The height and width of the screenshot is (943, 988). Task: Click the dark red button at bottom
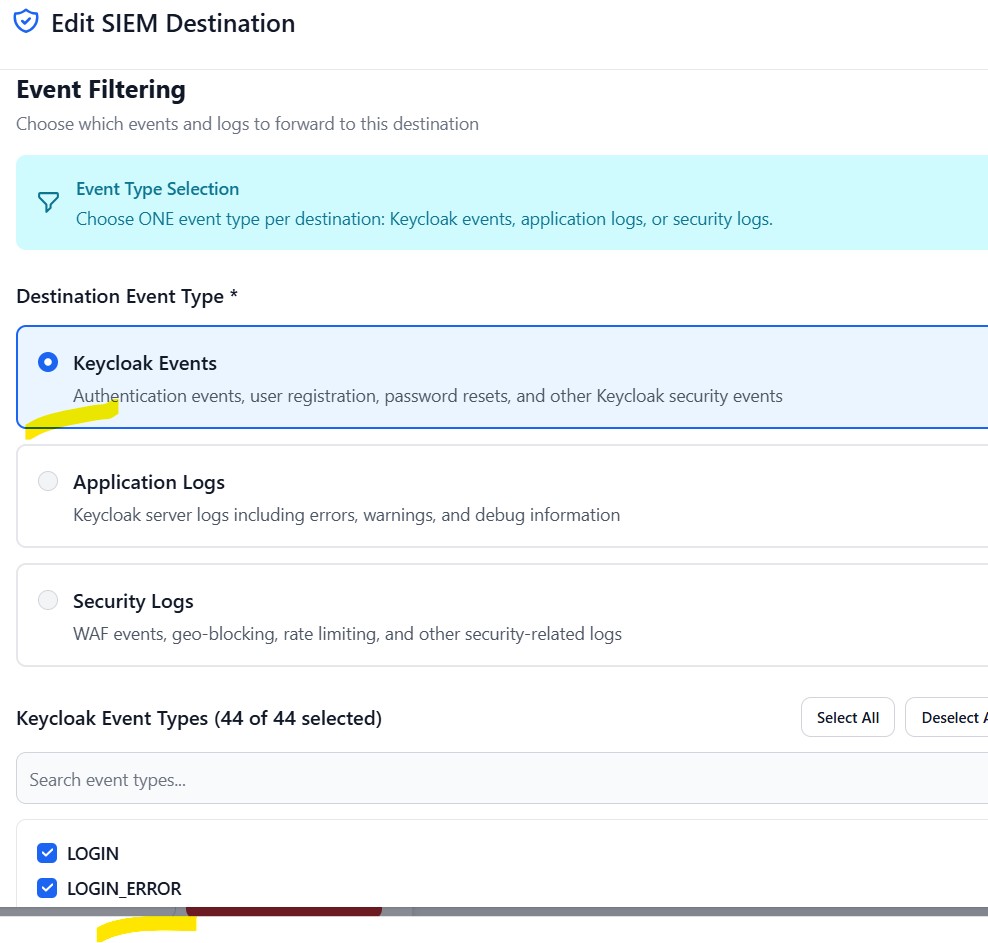tap(283, 910)
